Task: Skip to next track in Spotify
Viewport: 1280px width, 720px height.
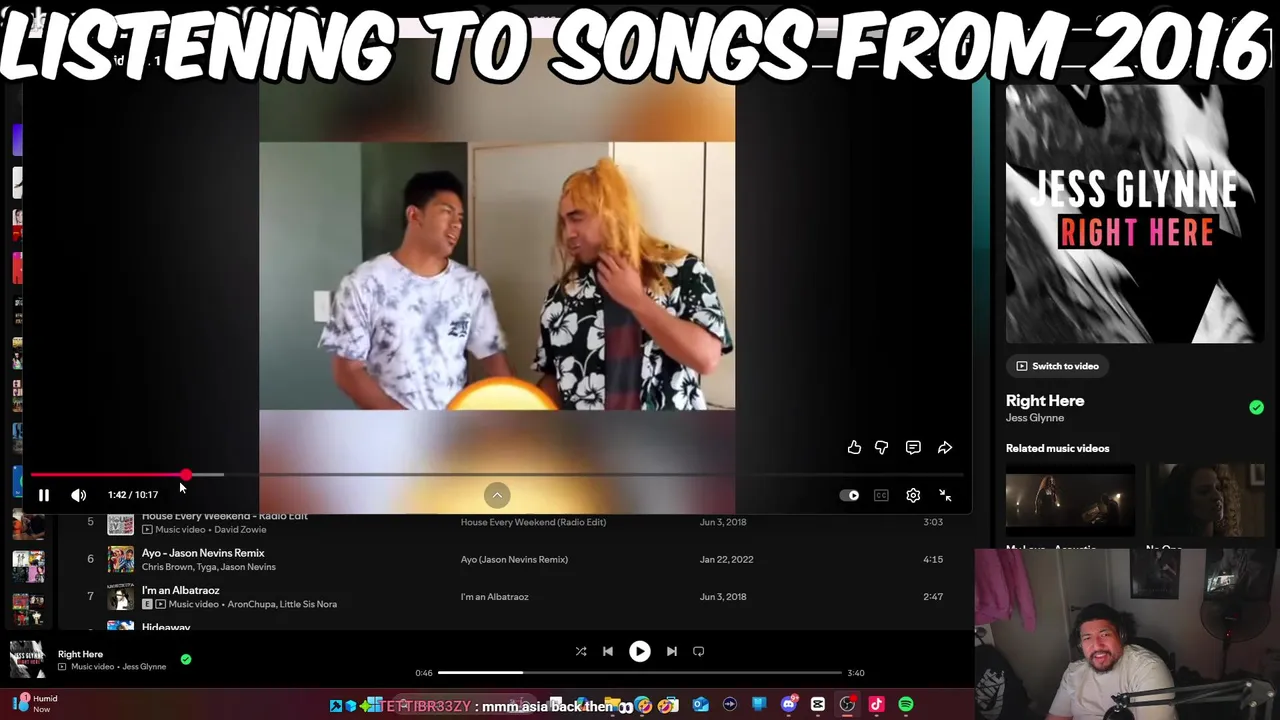Action: pos(672,651)
